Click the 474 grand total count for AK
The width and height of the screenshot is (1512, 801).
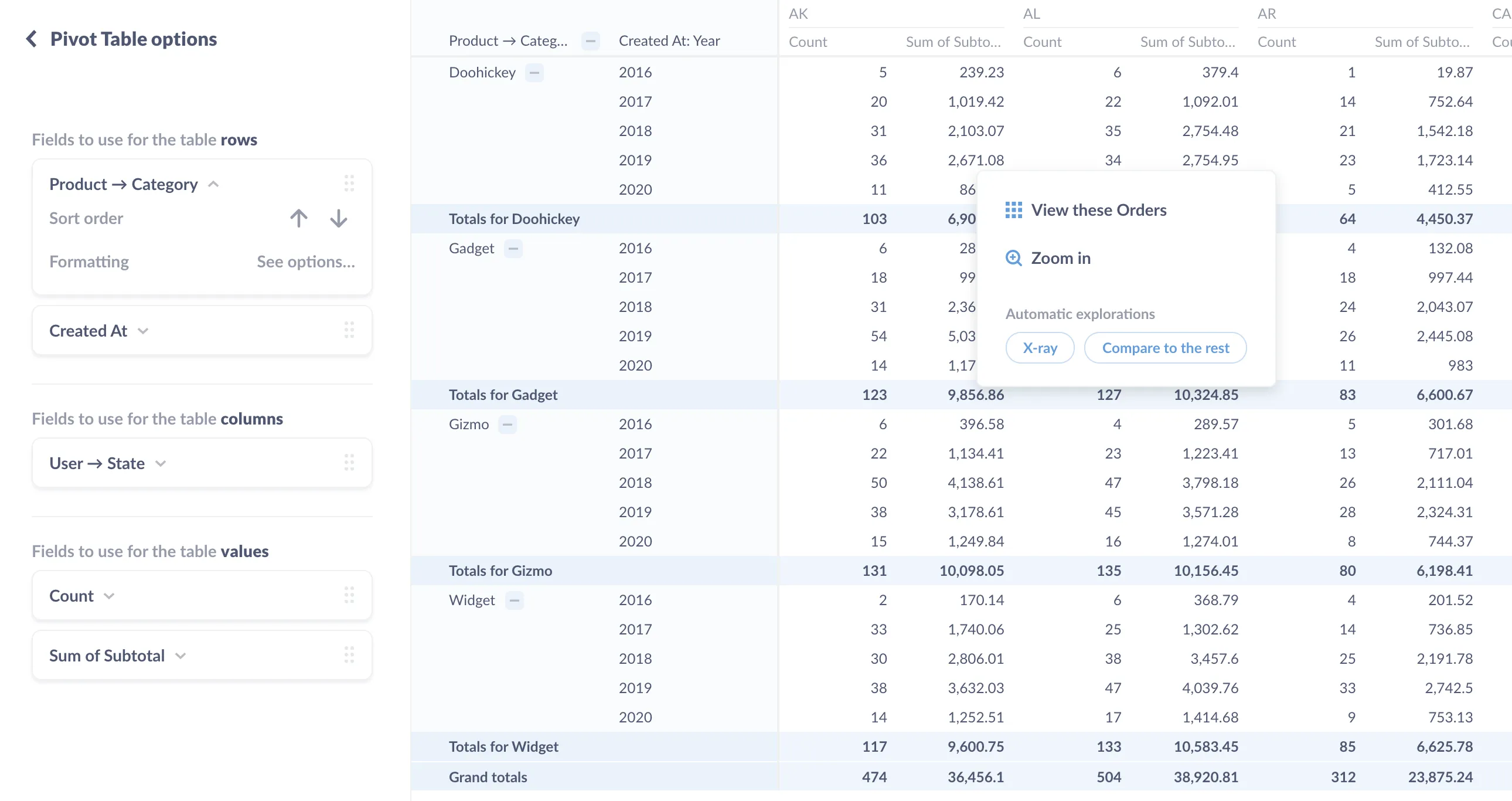874,777
